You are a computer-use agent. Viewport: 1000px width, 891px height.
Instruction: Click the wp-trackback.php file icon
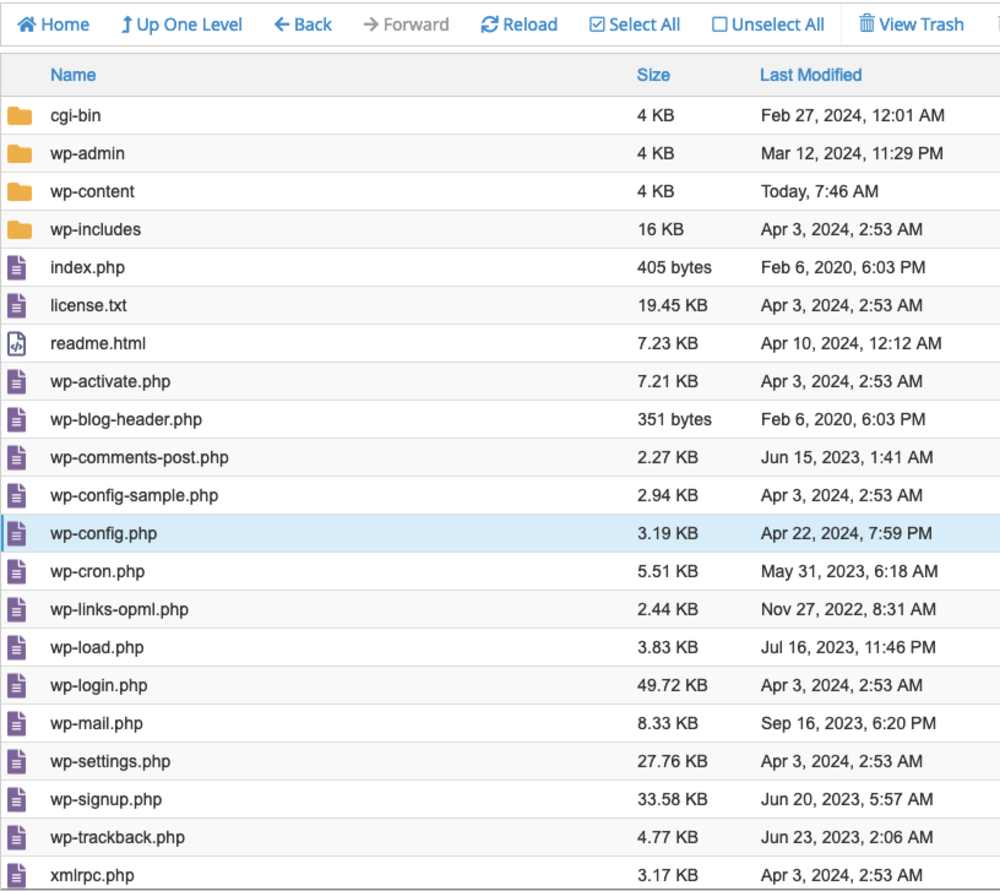pyautogui.click(x=17, y=837)
